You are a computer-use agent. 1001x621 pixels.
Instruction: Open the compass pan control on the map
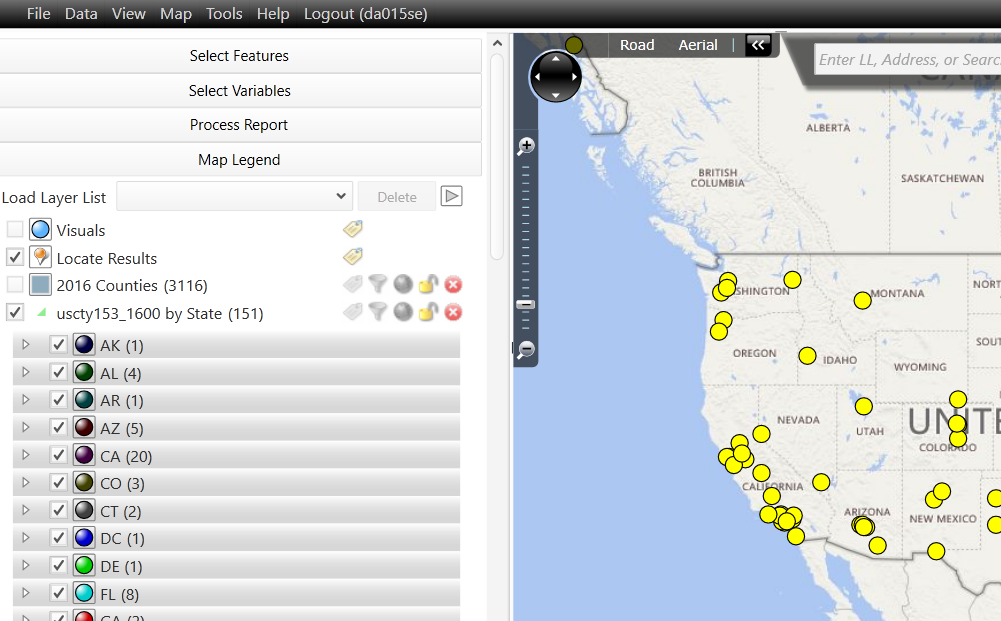pyautogui.click(x=555, y=76)
